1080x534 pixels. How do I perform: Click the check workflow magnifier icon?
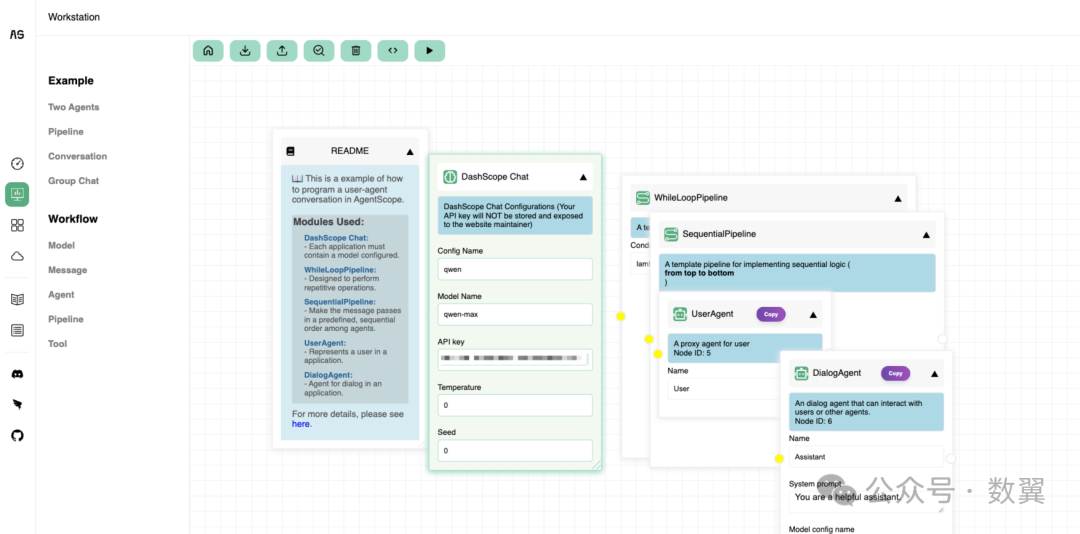(319, 50)
